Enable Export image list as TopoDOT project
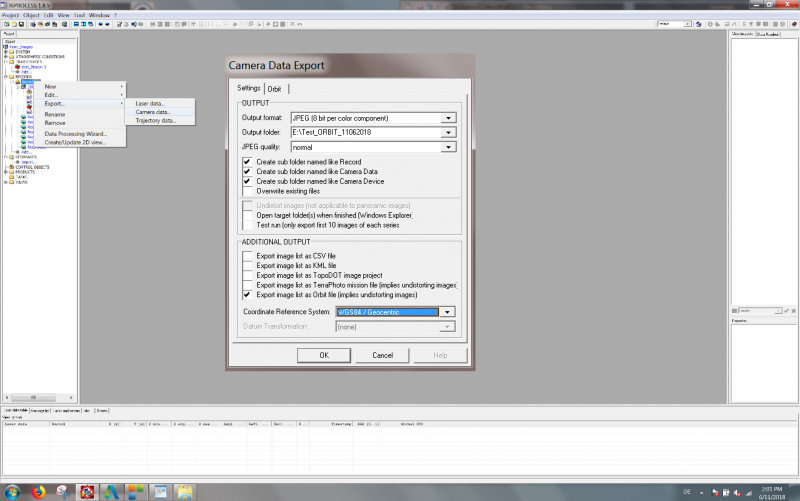This screenshot has width=800, height=501. coord(247,275)
